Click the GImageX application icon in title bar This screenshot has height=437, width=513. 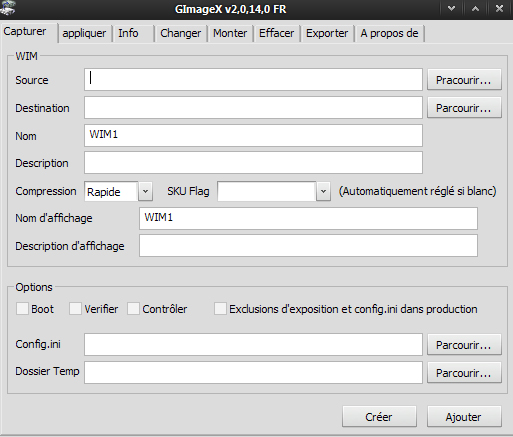point(8,8)
